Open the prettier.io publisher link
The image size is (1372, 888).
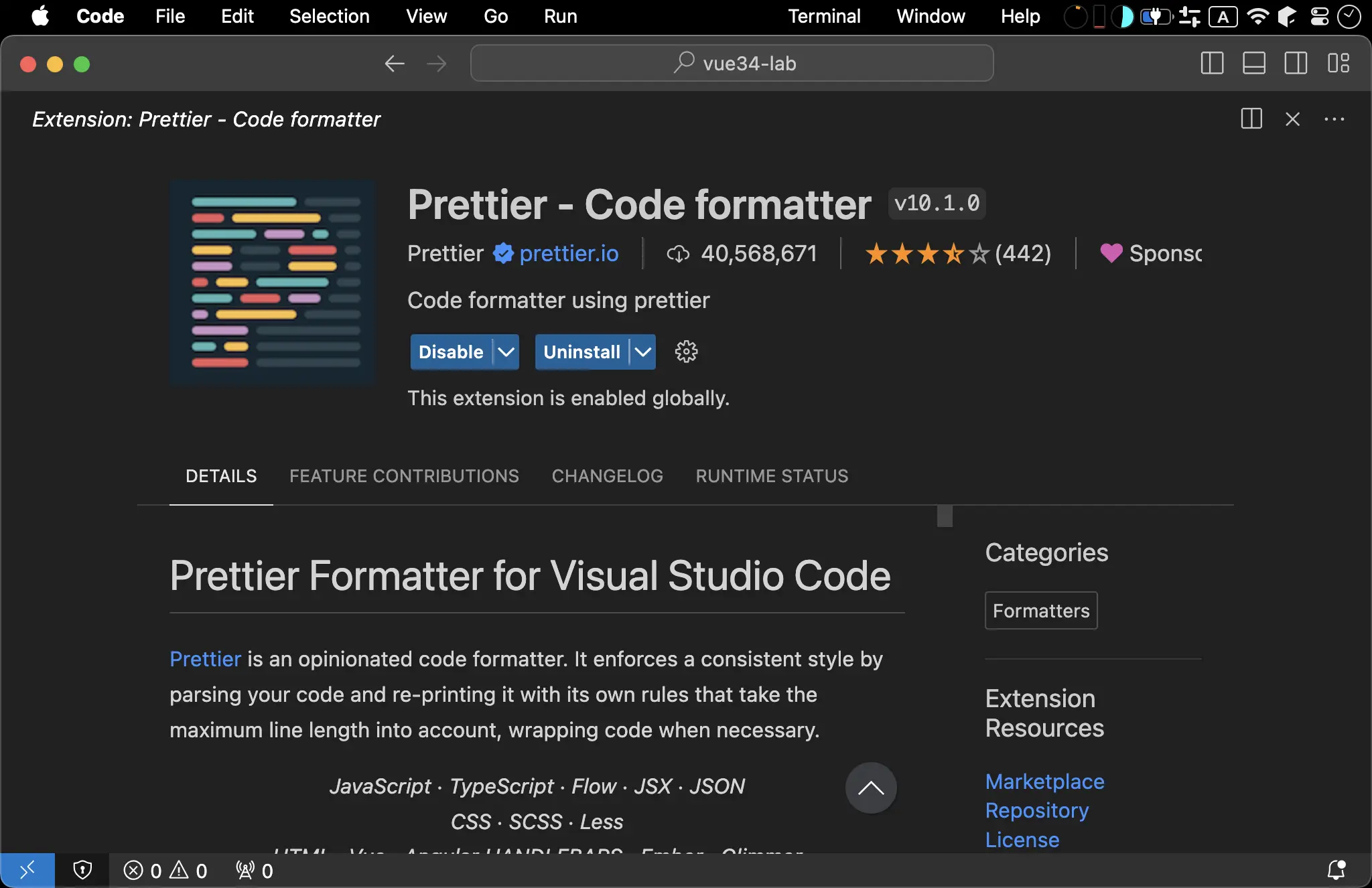[569, 253]
